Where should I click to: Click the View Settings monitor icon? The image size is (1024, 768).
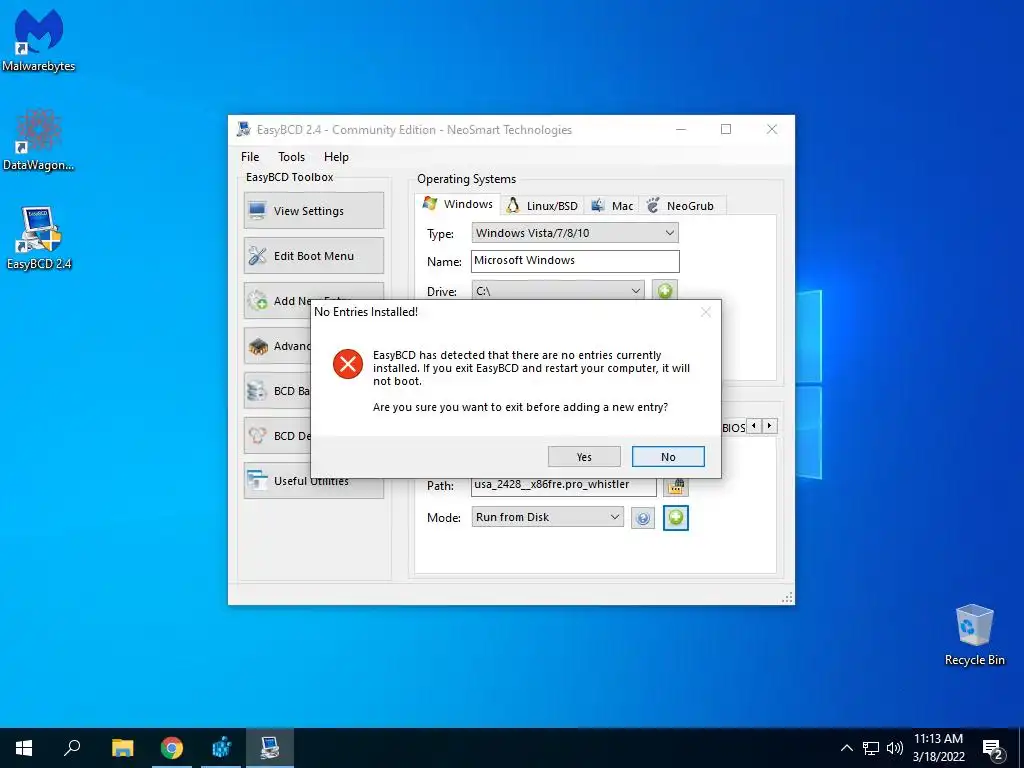pos(257,210)
